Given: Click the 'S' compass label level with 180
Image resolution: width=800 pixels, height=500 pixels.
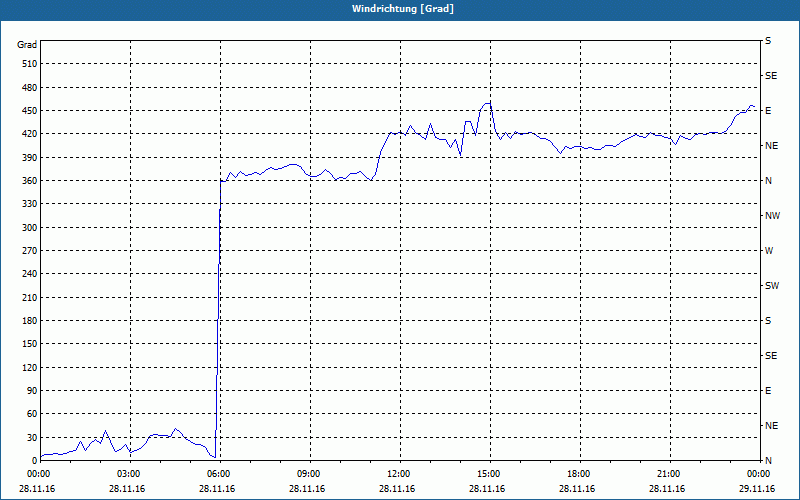Looking at the screenshot, I should (768, 321).
